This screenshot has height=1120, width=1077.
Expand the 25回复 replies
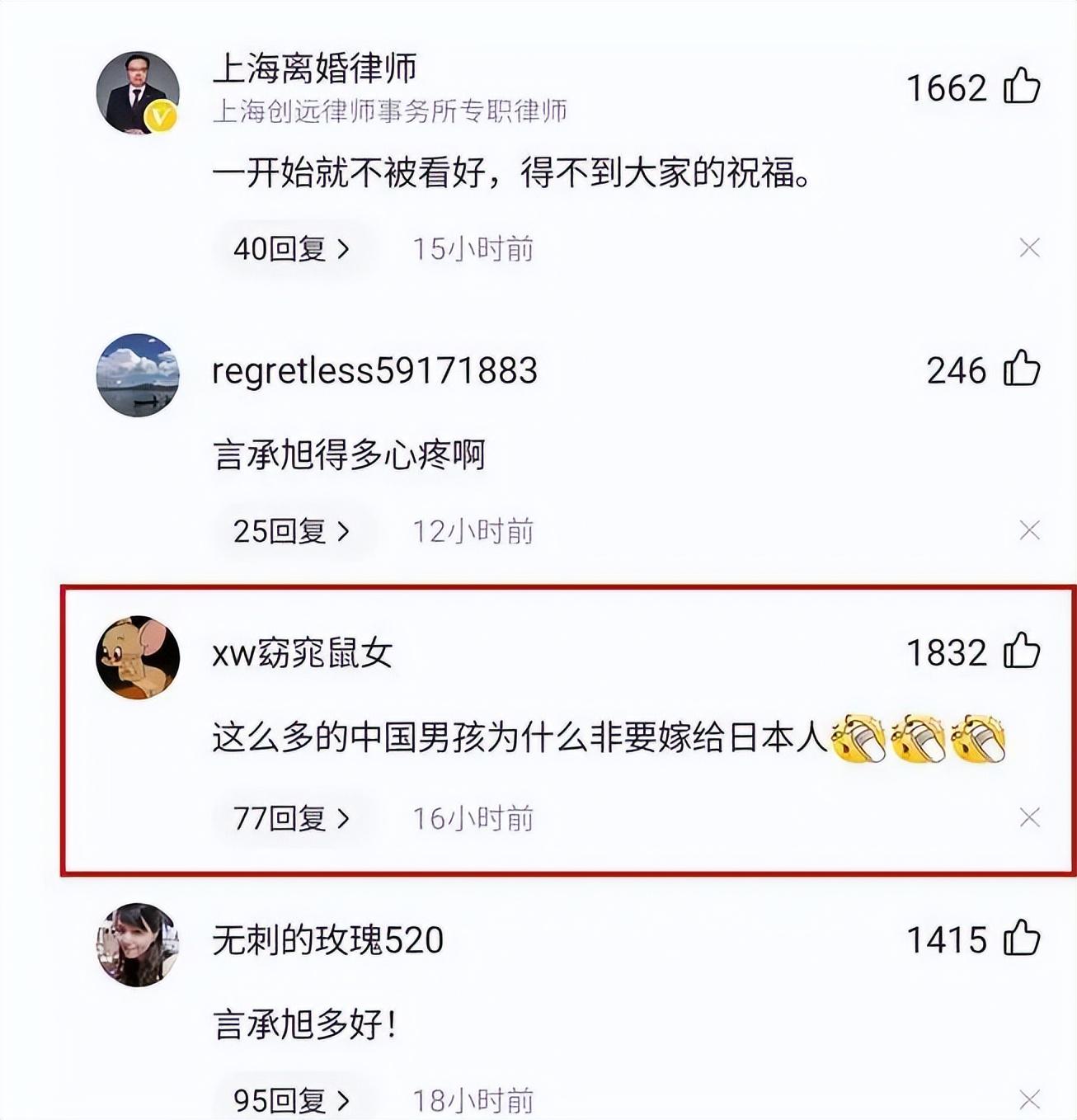(292, 531)
